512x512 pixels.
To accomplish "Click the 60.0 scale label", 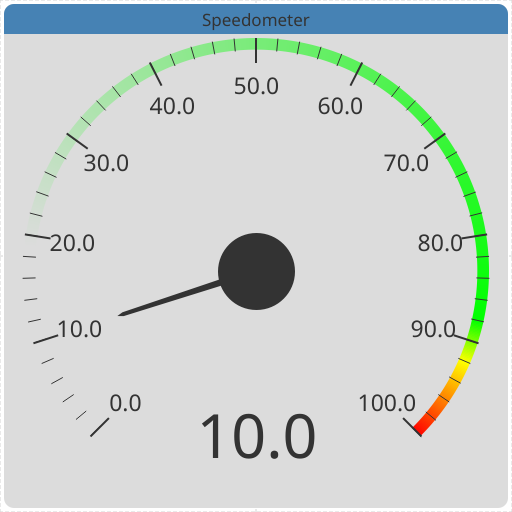I will point(340,107).
